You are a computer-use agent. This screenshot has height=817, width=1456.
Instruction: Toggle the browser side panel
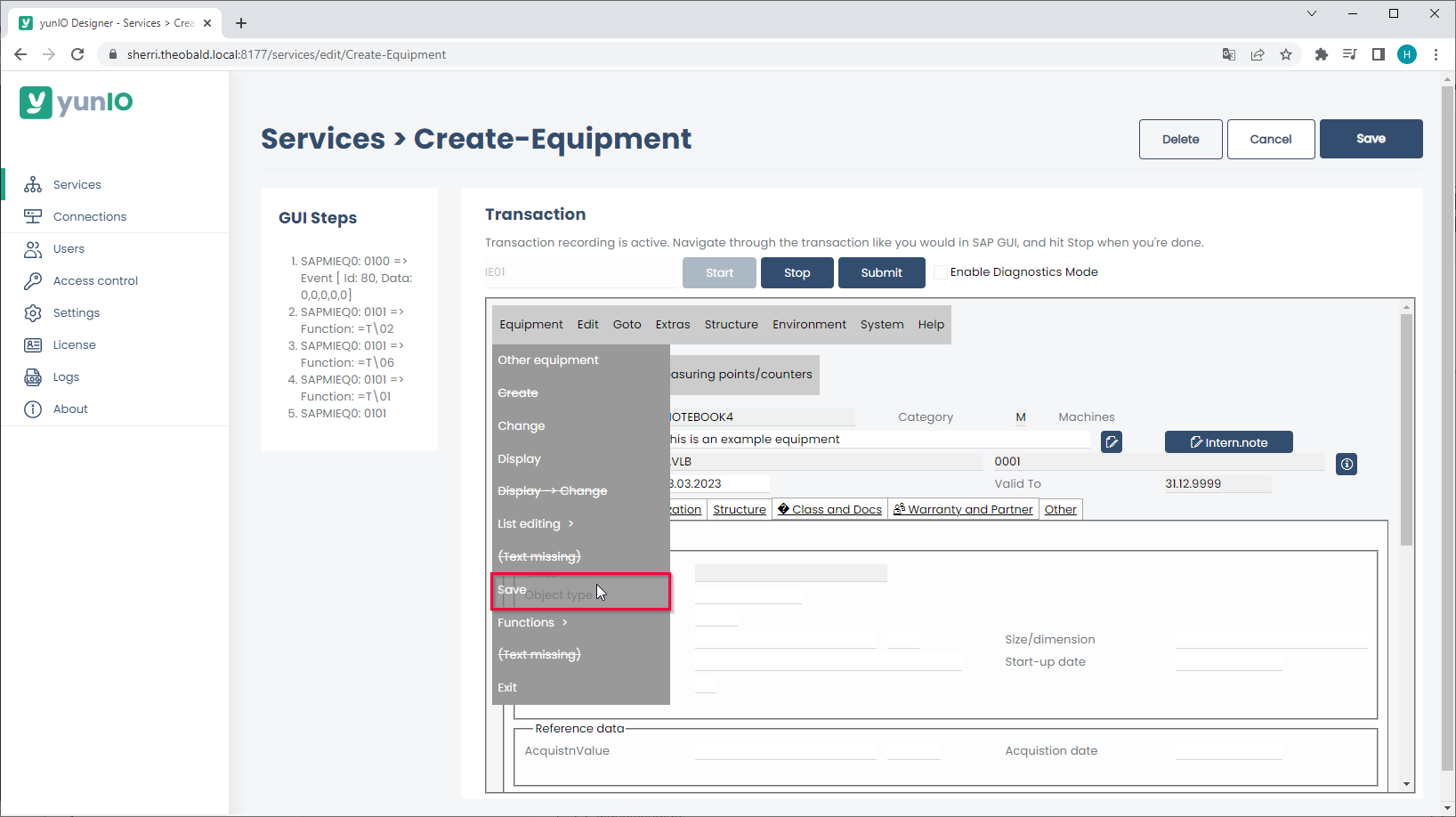pyautogui.click(x=1378, y=54)
